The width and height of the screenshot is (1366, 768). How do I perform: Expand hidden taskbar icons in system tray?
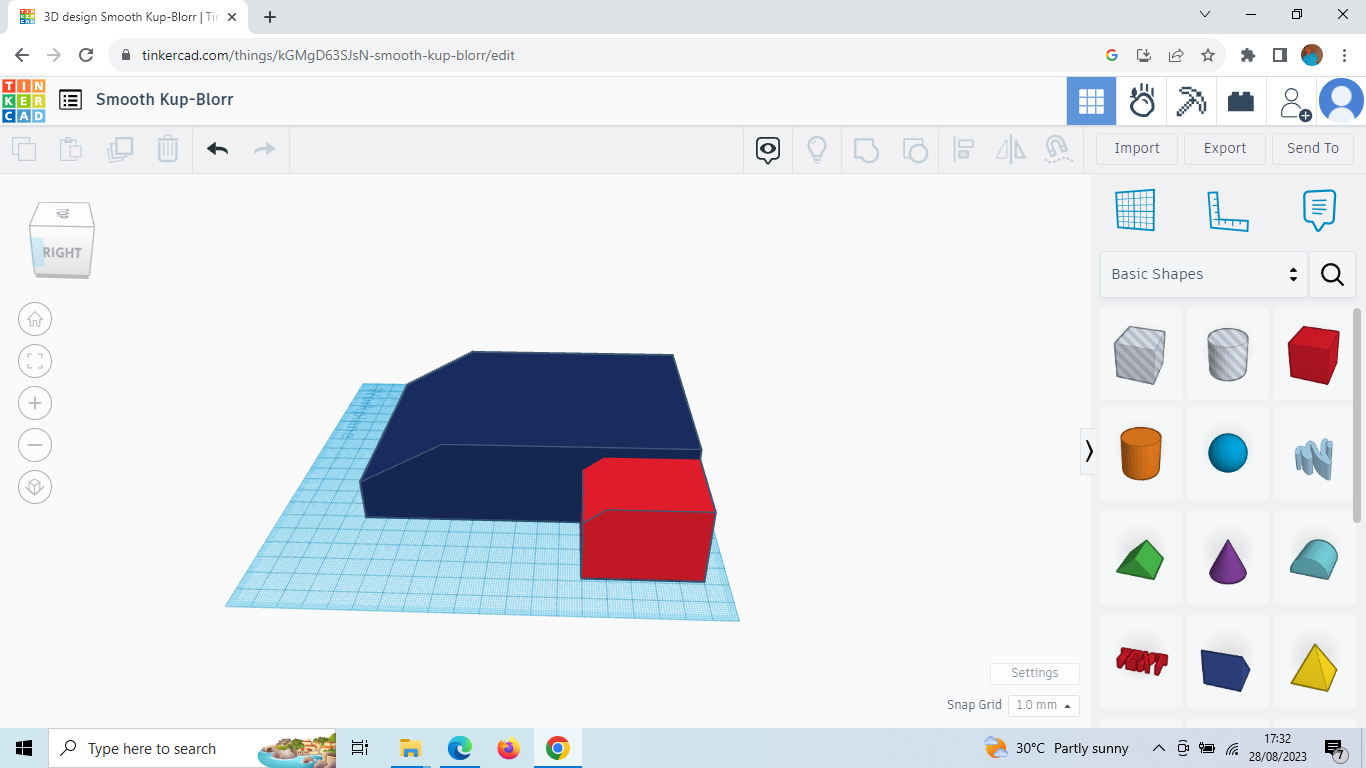pyautogui.click(x=1158, y=748)
